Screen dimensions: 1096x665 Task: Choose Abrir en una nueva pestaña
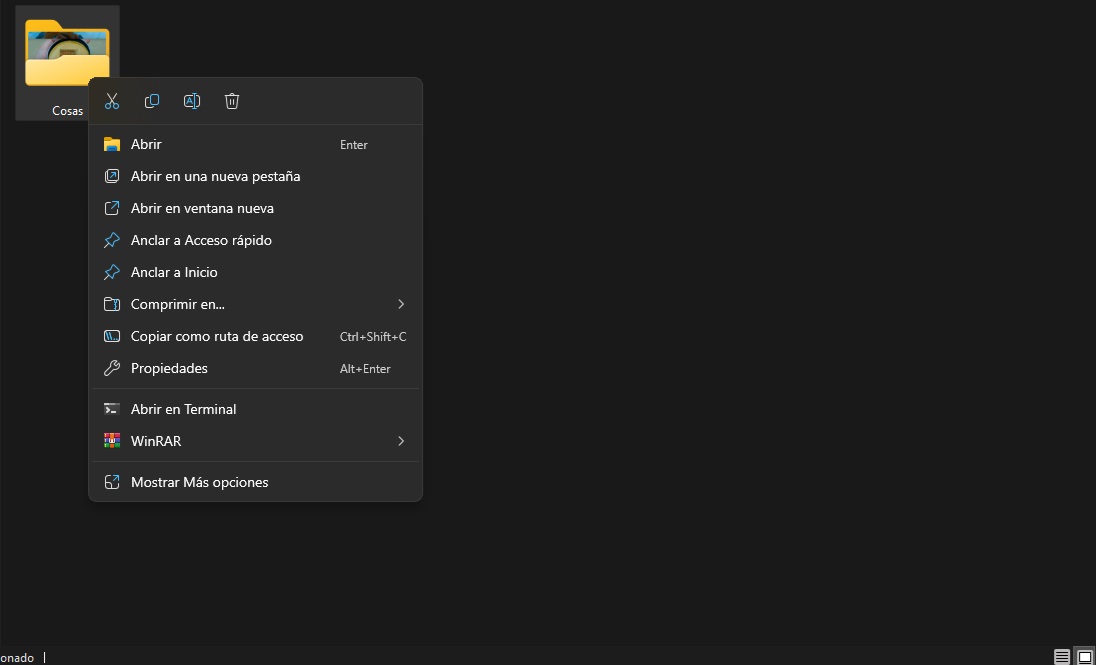coord(215,176)
